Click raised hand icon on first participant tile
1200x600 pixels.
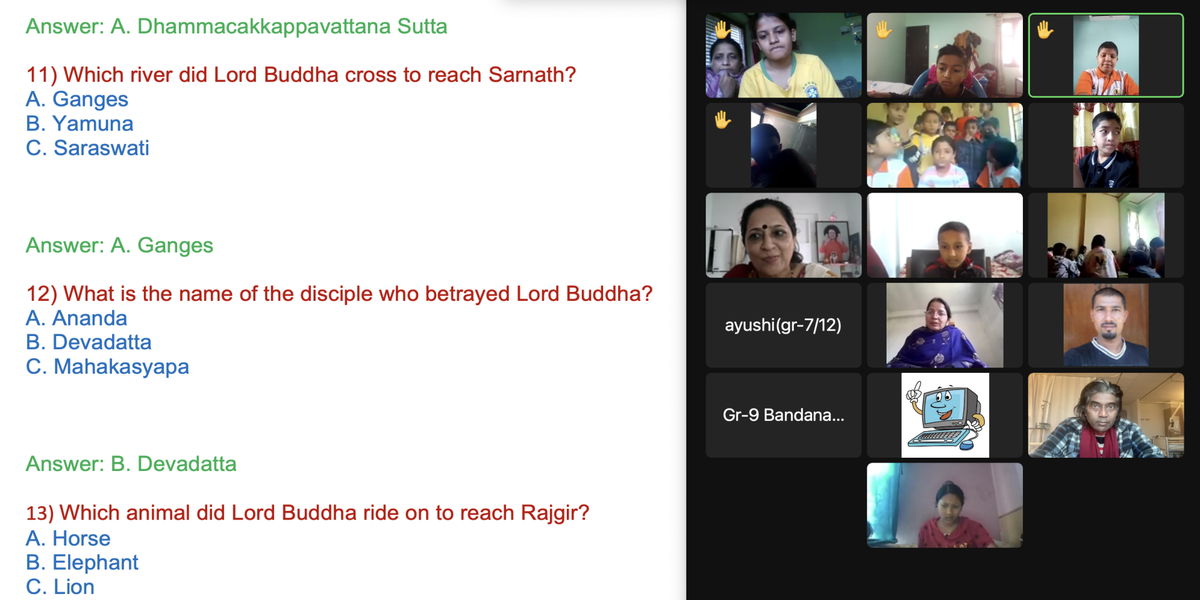click(x=722, y=30)
